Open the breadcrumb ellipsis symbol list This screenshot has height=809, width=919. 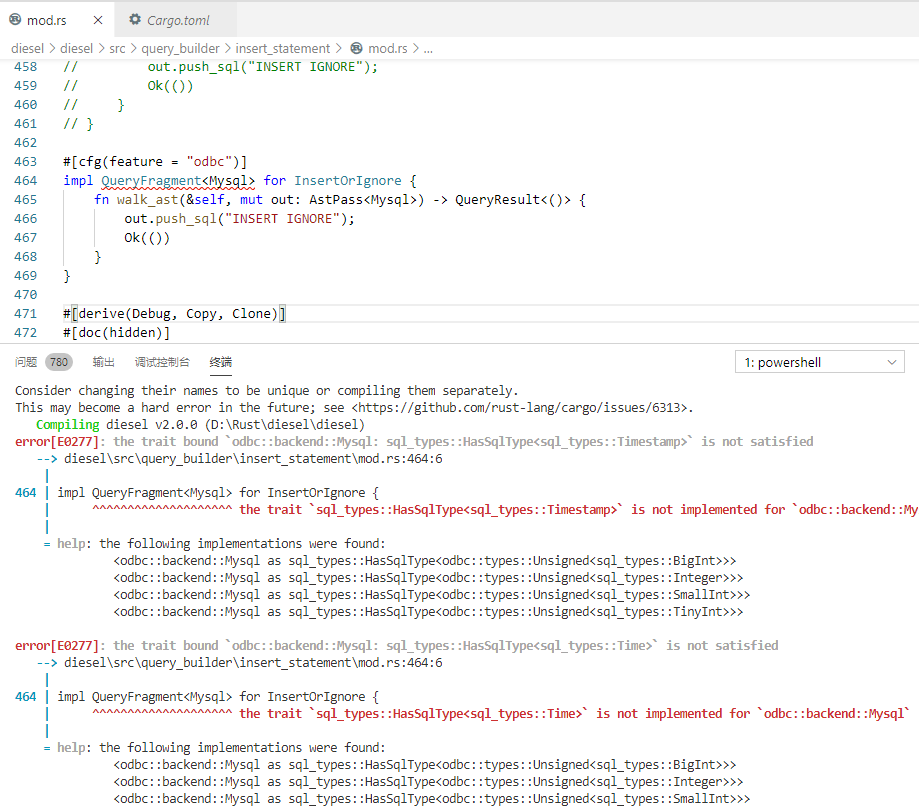[x=428, y=49]
